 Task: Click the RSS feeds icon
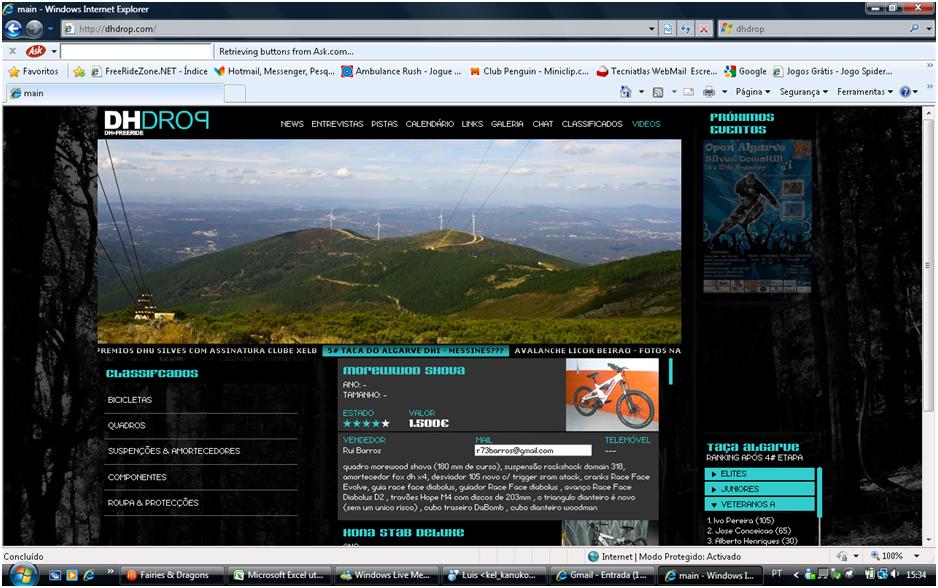658,92
